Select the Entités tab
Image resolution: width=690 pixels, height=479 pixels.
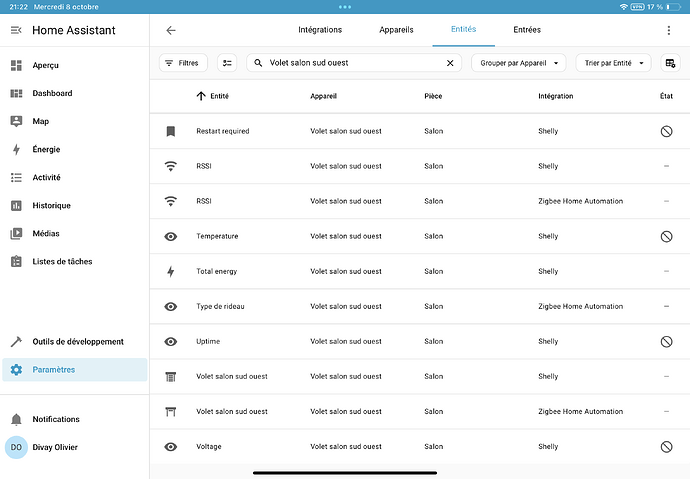[x=463, y=29]
